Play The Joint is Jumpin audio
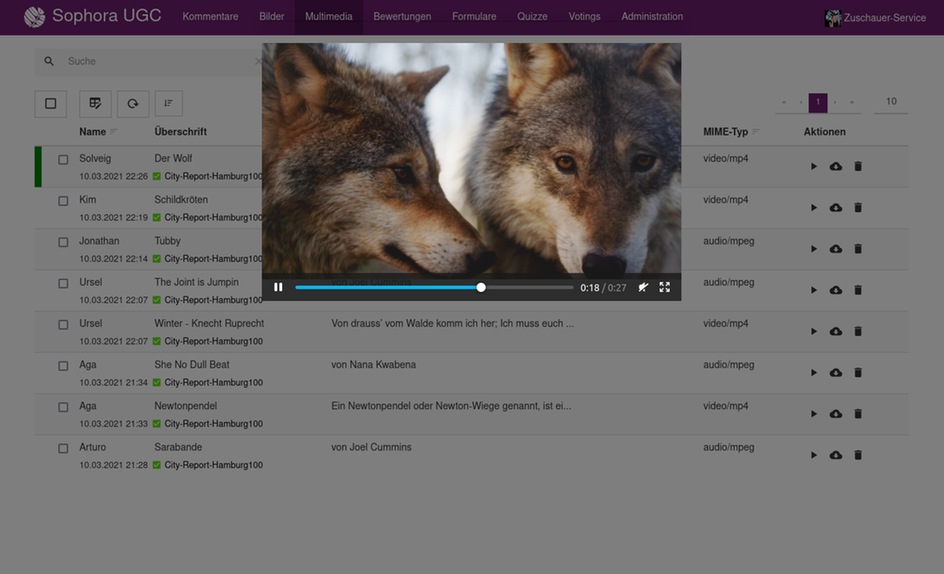The height and width of the screenshot is (574, 944). click(x=813, y=290)
